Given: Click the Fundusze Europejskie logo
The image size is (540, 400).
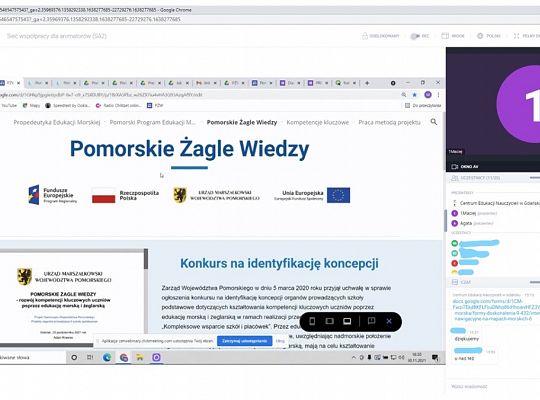Looking at the screenshot, I should (53, 195).
